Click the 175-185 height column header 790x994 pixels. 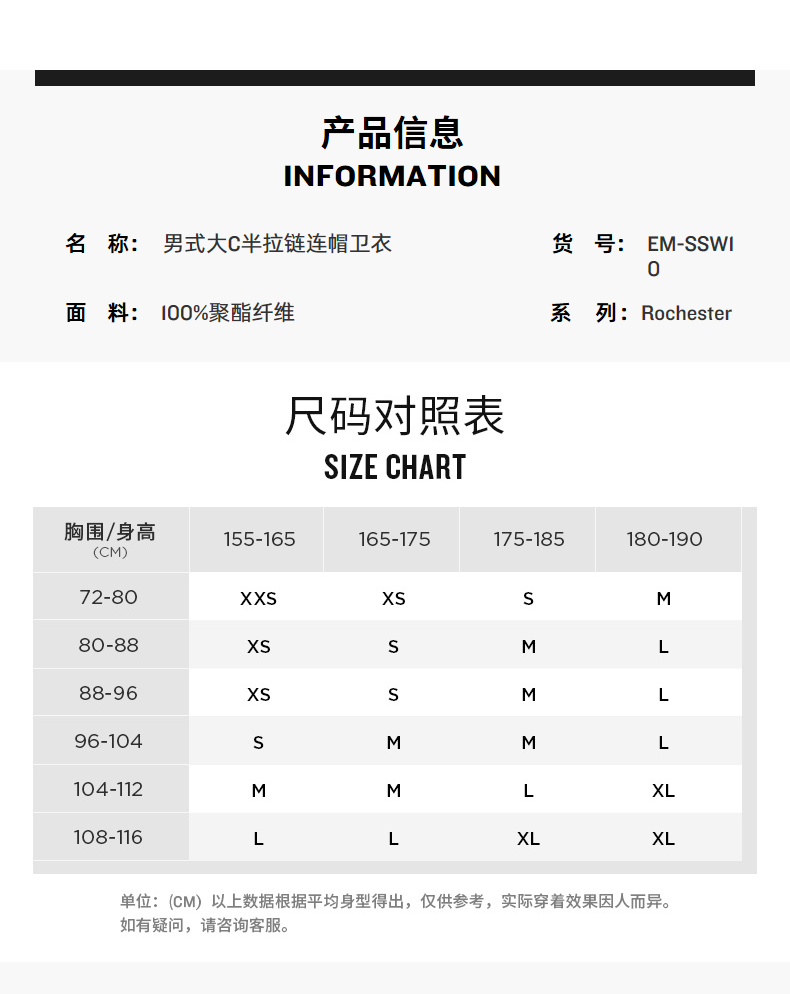pos(529,539)
